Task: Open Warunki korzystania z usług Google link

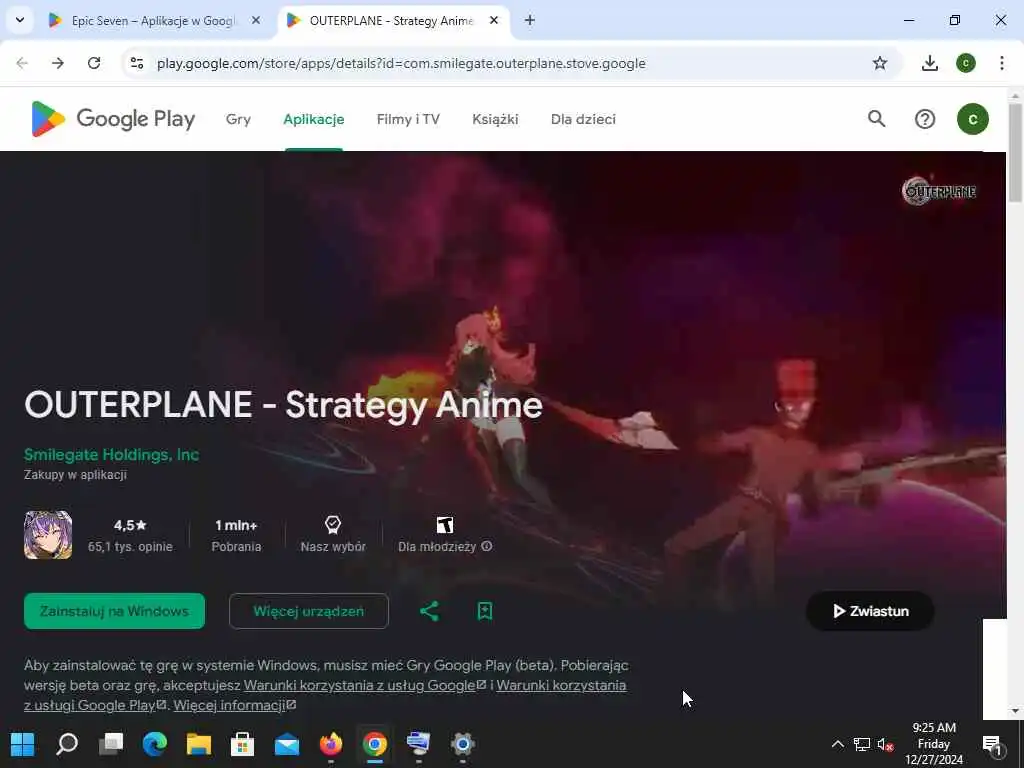Action: click(364, 685)
